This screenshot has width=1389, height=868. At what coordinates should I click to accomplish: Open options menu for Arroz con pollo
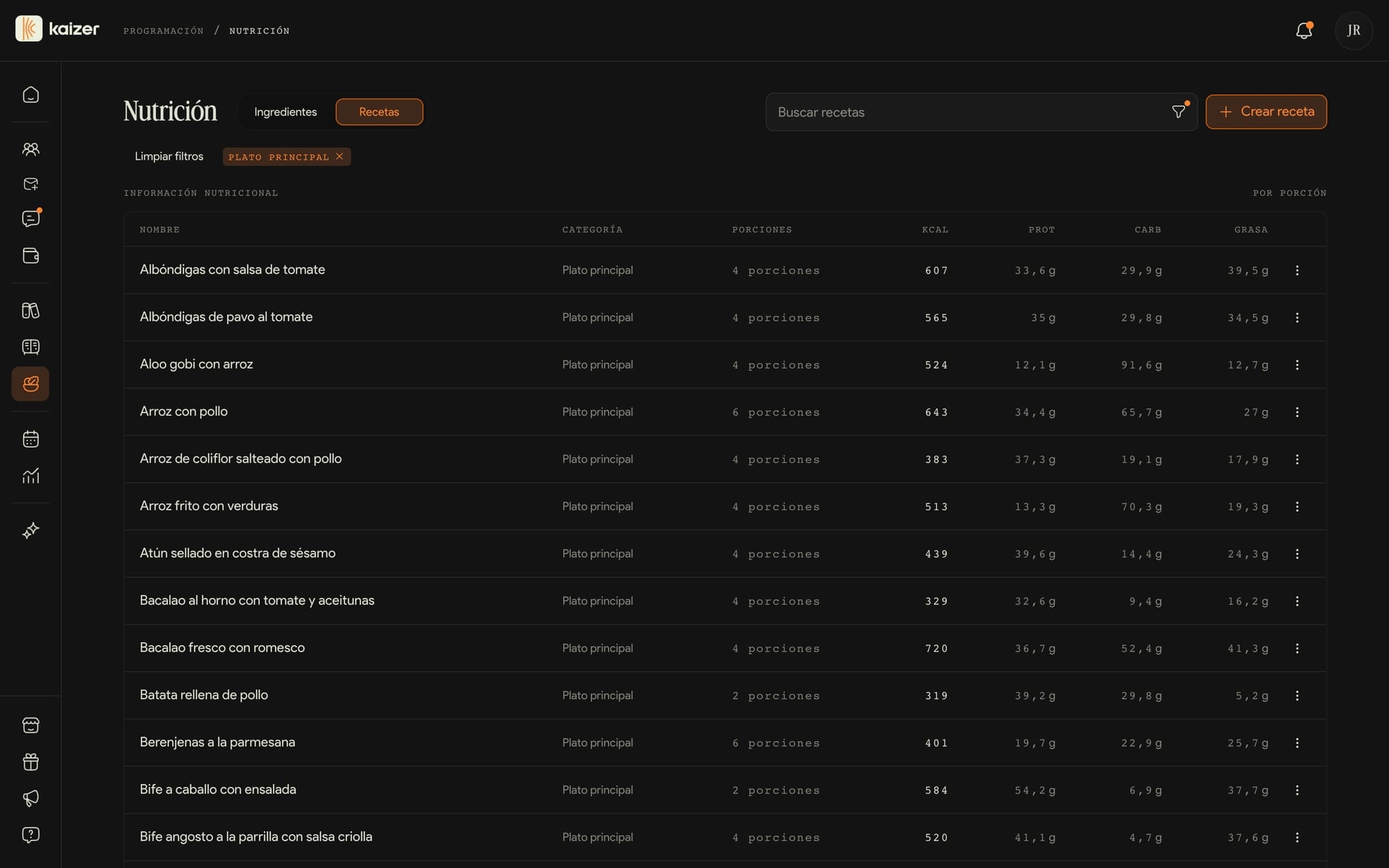[x=1297, y=412]
